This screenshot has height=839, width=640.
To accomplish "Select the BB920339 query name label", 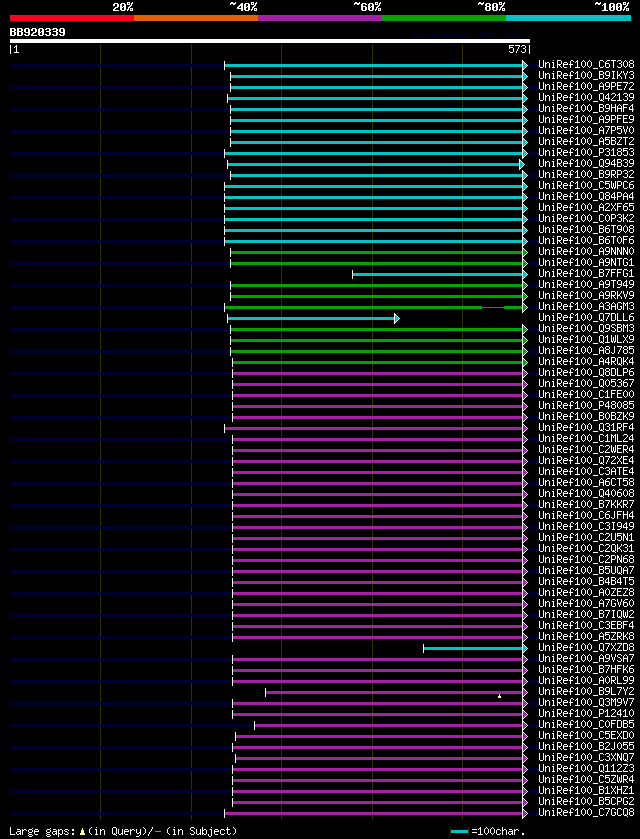I will tap(37, 32).
